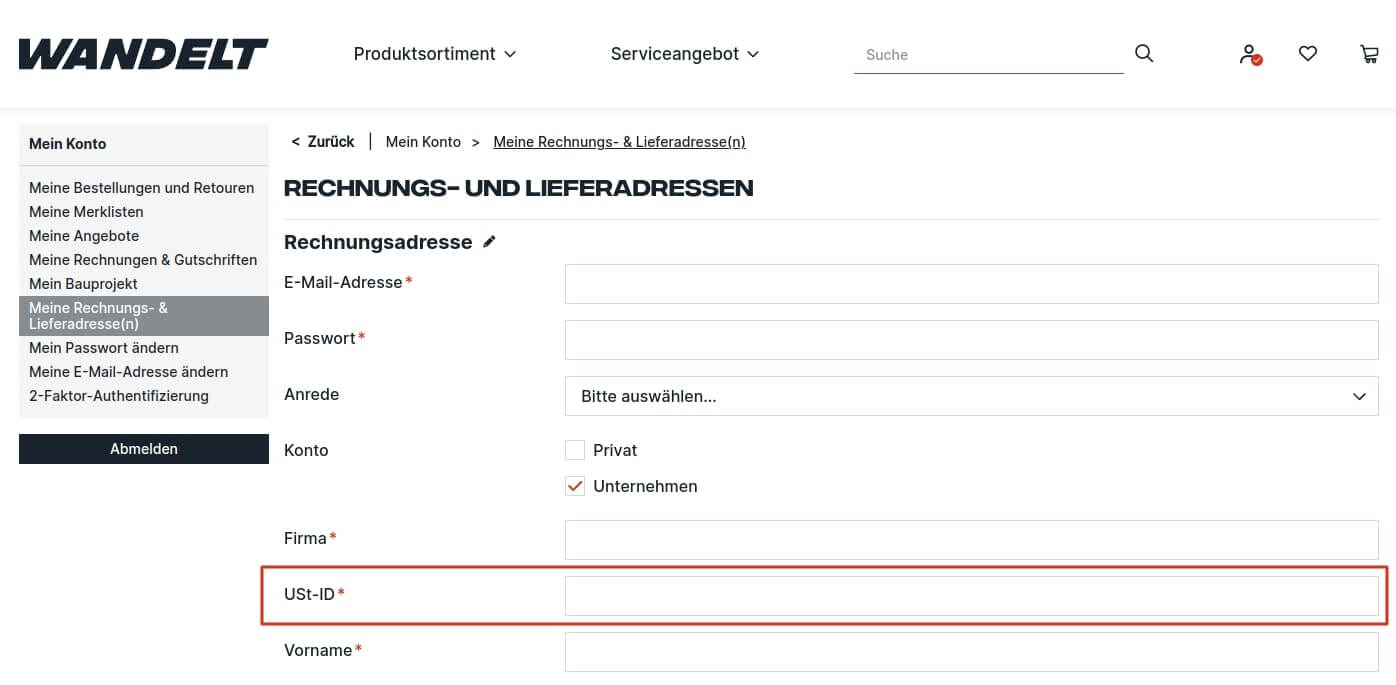Viewport: 1396px width, 685px height.
Task: Open the wishlist heart icon
Action: pyautogui.click(x=1308, y=53)
